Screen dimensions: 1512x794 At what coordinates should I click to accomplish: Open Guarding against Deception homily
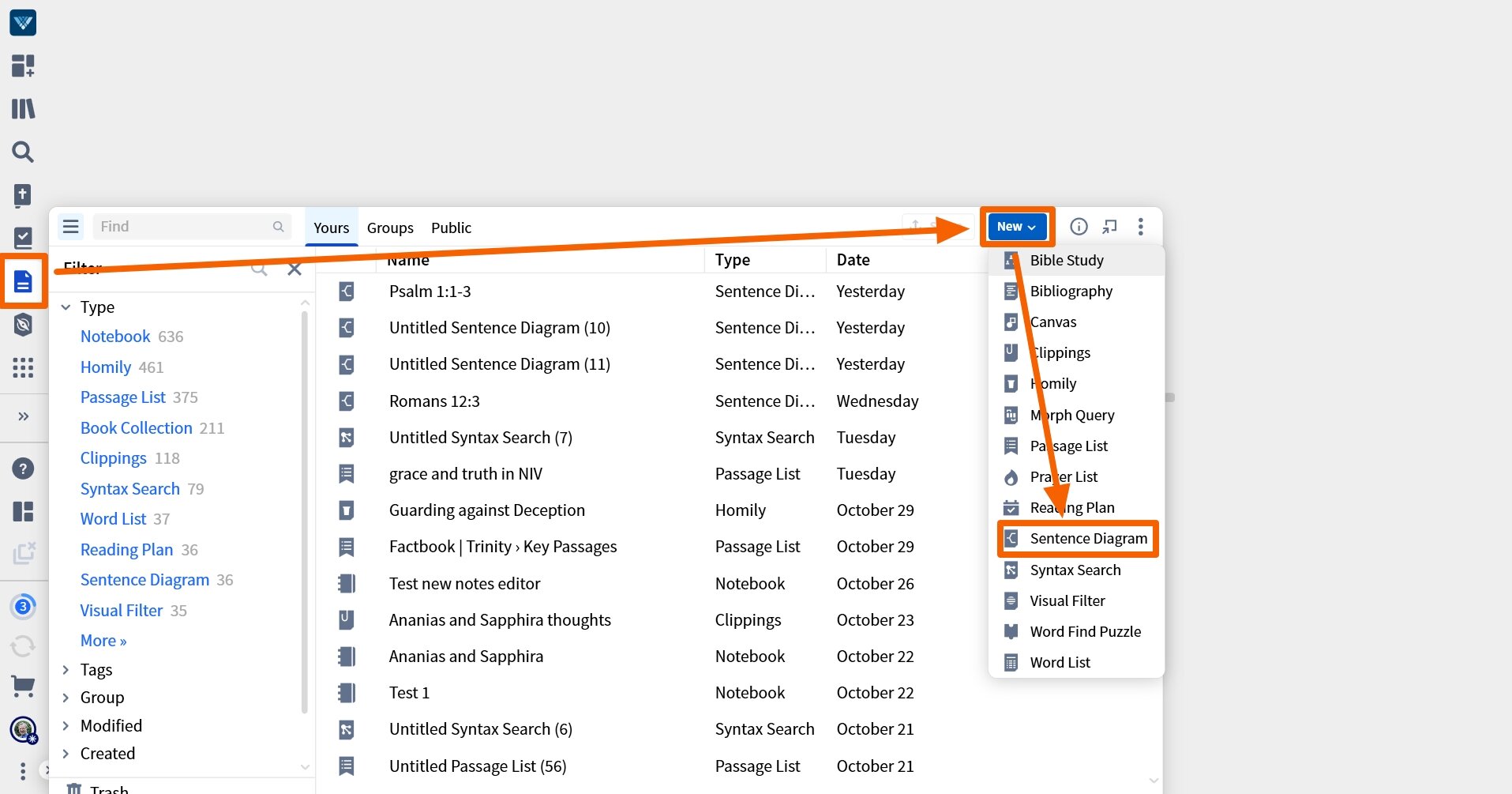click(x=487, y=510)
